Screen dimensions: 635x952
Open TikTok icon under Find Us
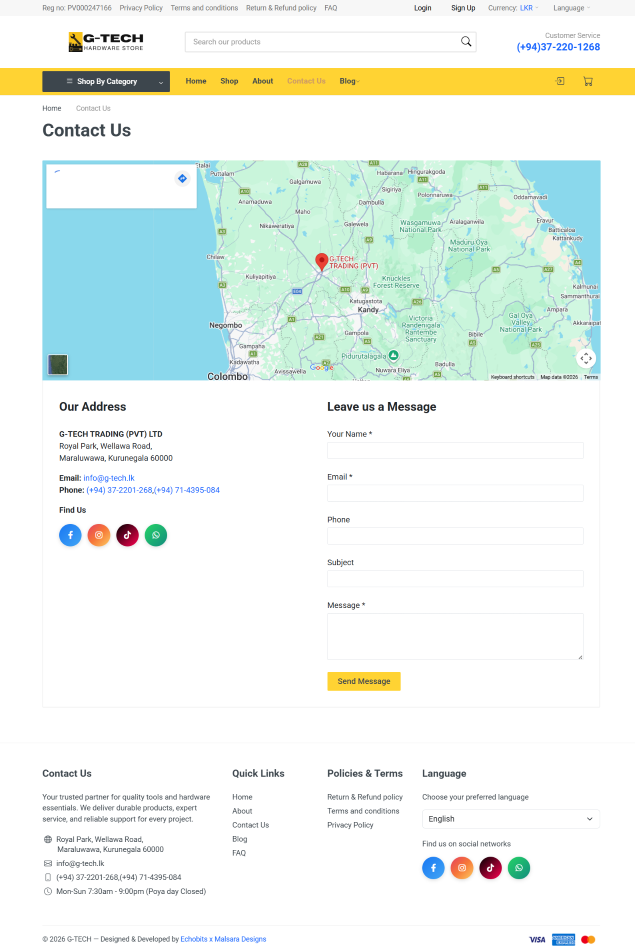(x=127, y=535)
